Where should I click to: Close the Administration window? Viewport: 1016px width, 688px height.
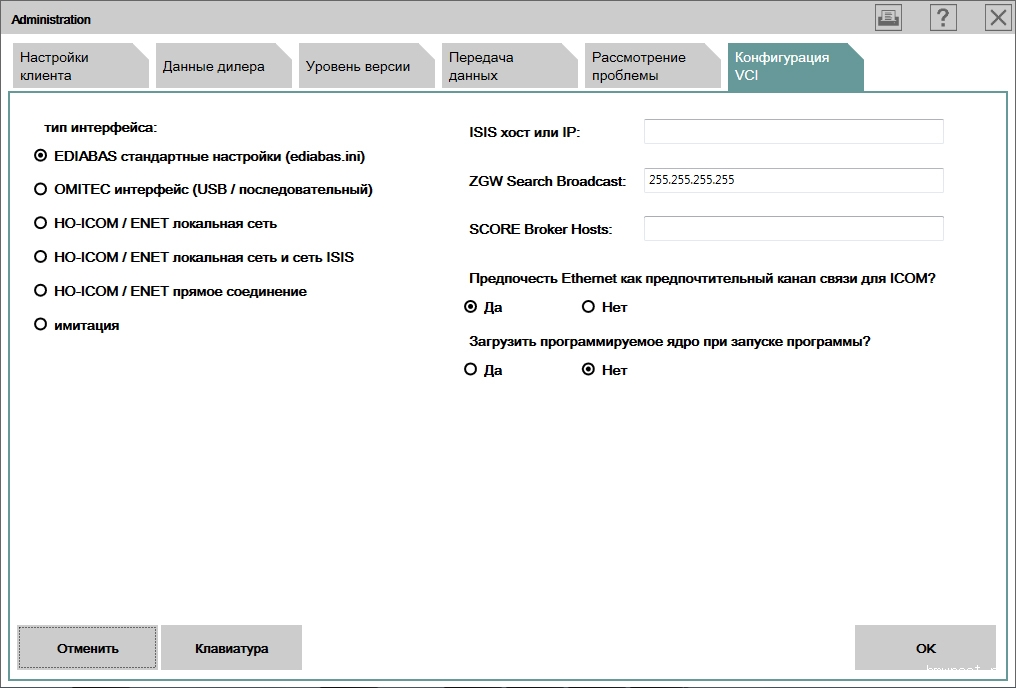click(998, 18)
